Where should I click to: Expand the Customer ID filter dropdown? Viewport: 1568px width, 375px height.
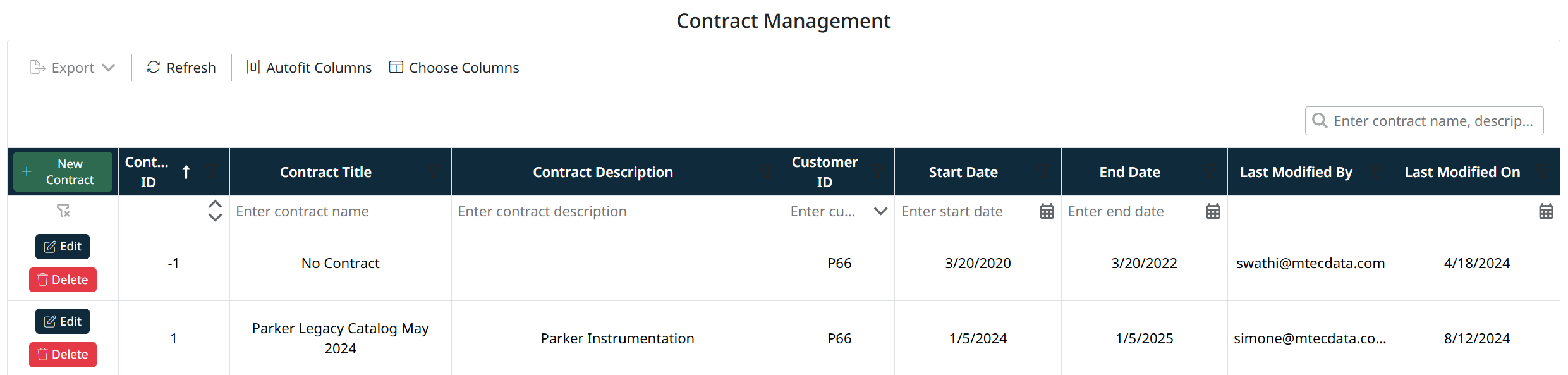tap(880, 211)
